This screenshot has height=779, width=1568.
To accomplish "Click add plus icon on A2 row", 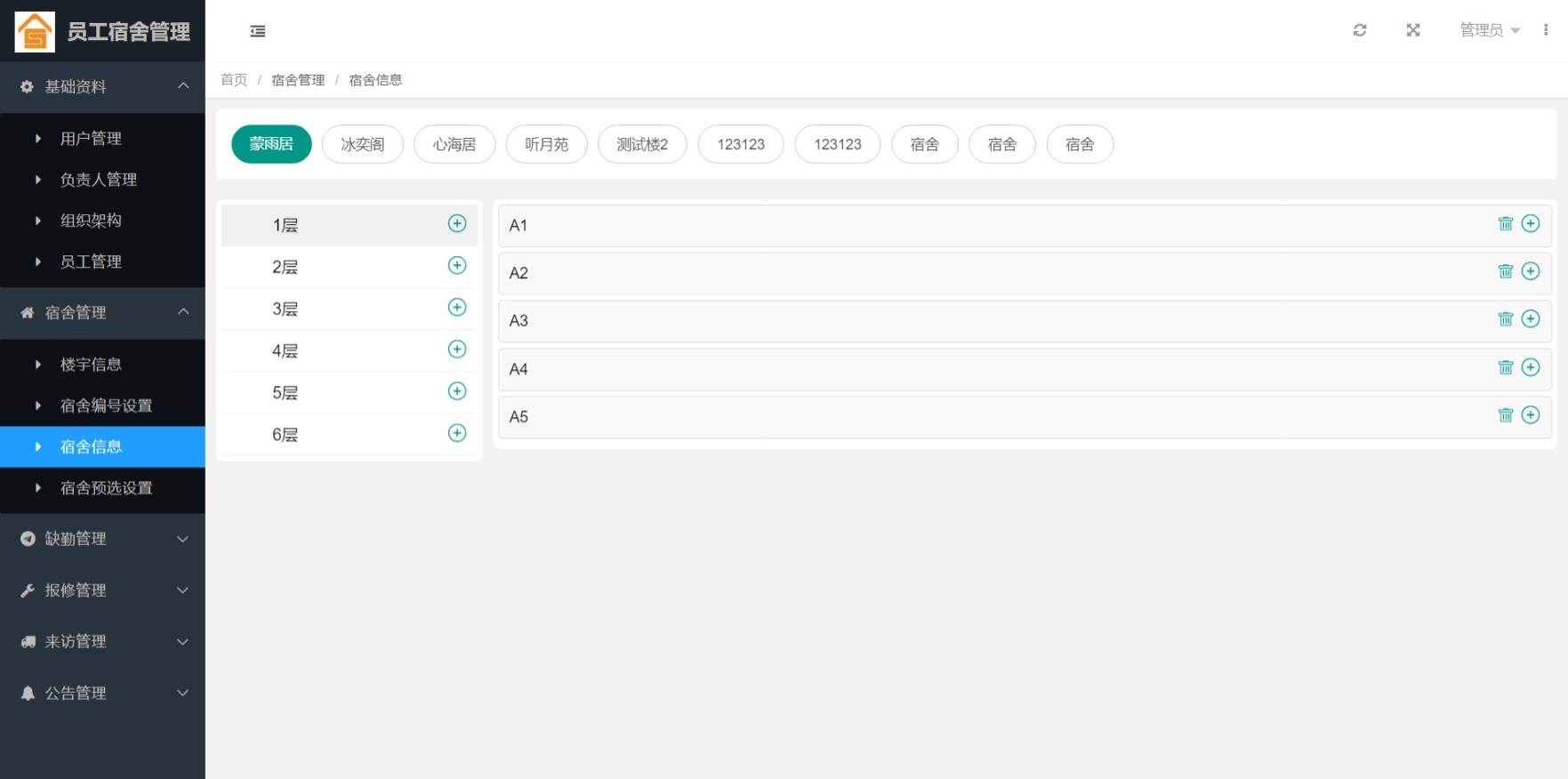I will coord(1531,271).
